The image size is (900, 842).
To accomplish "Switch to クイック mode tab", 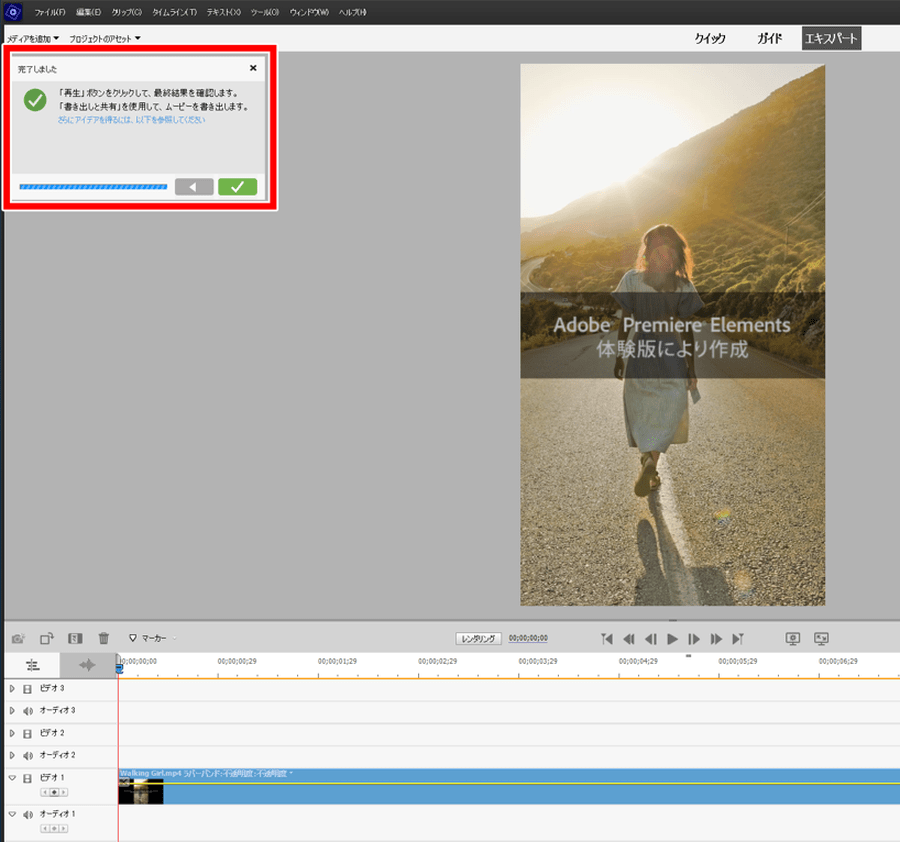I will coord(710,38).
